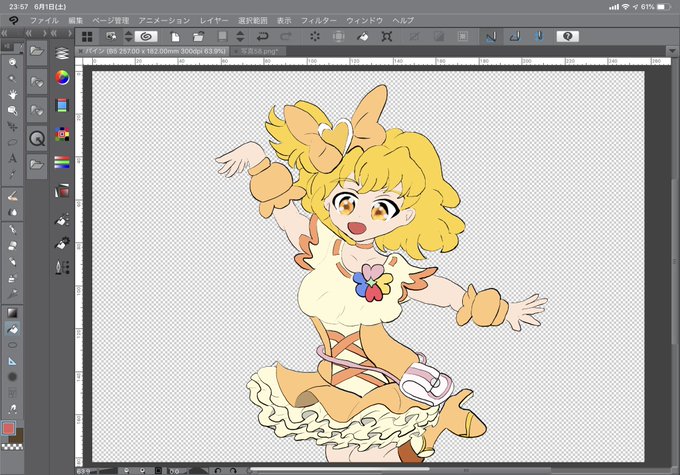Create a new document with the page icon

pyautogui.click(x=175, y=37)
